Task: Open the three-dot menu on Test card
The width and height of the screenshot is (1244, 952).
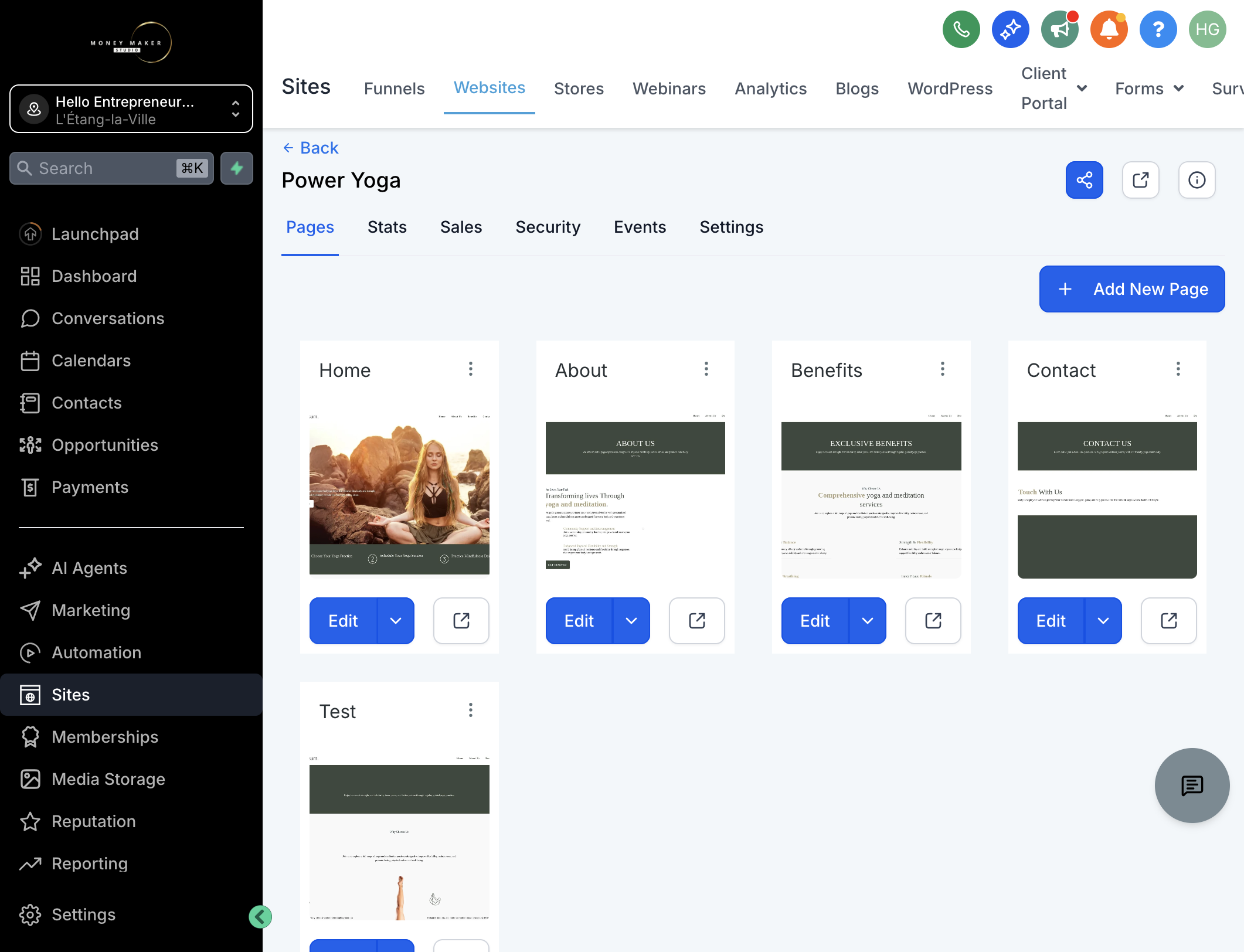Action: coord(471,710)
